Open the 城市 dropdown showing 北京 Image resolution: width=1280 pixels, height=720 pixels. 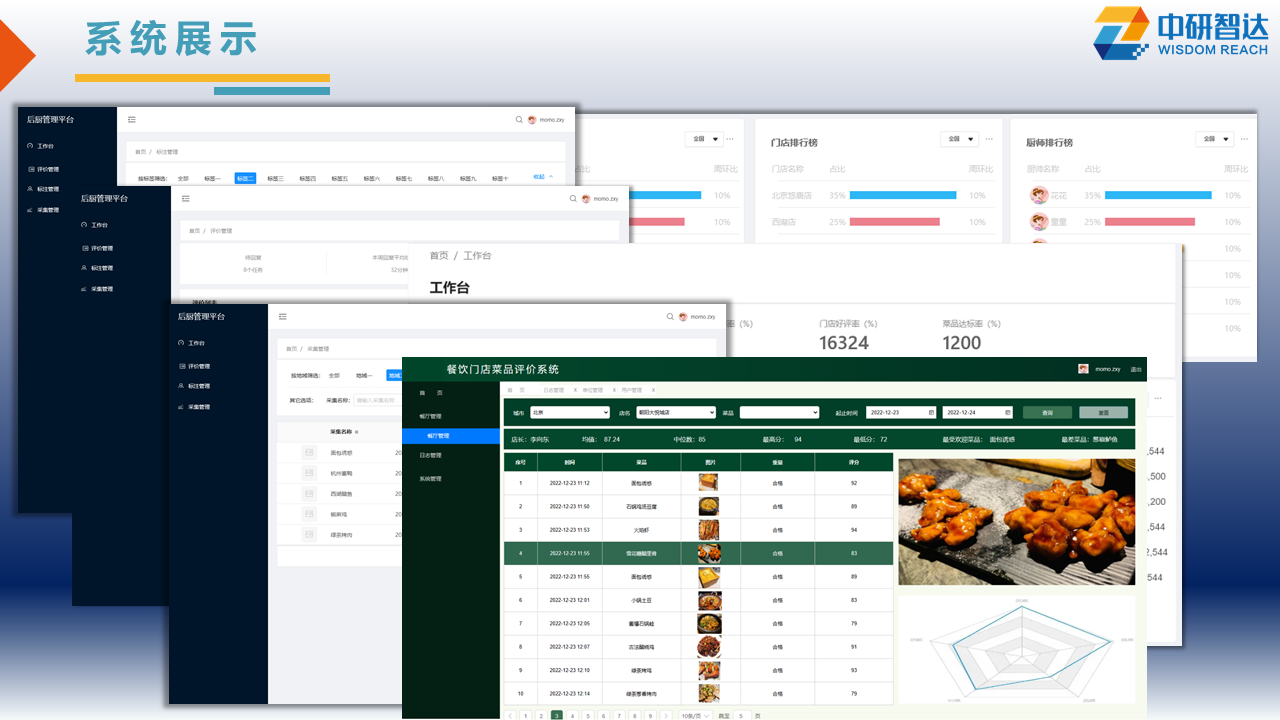click(x=569, y=412)
